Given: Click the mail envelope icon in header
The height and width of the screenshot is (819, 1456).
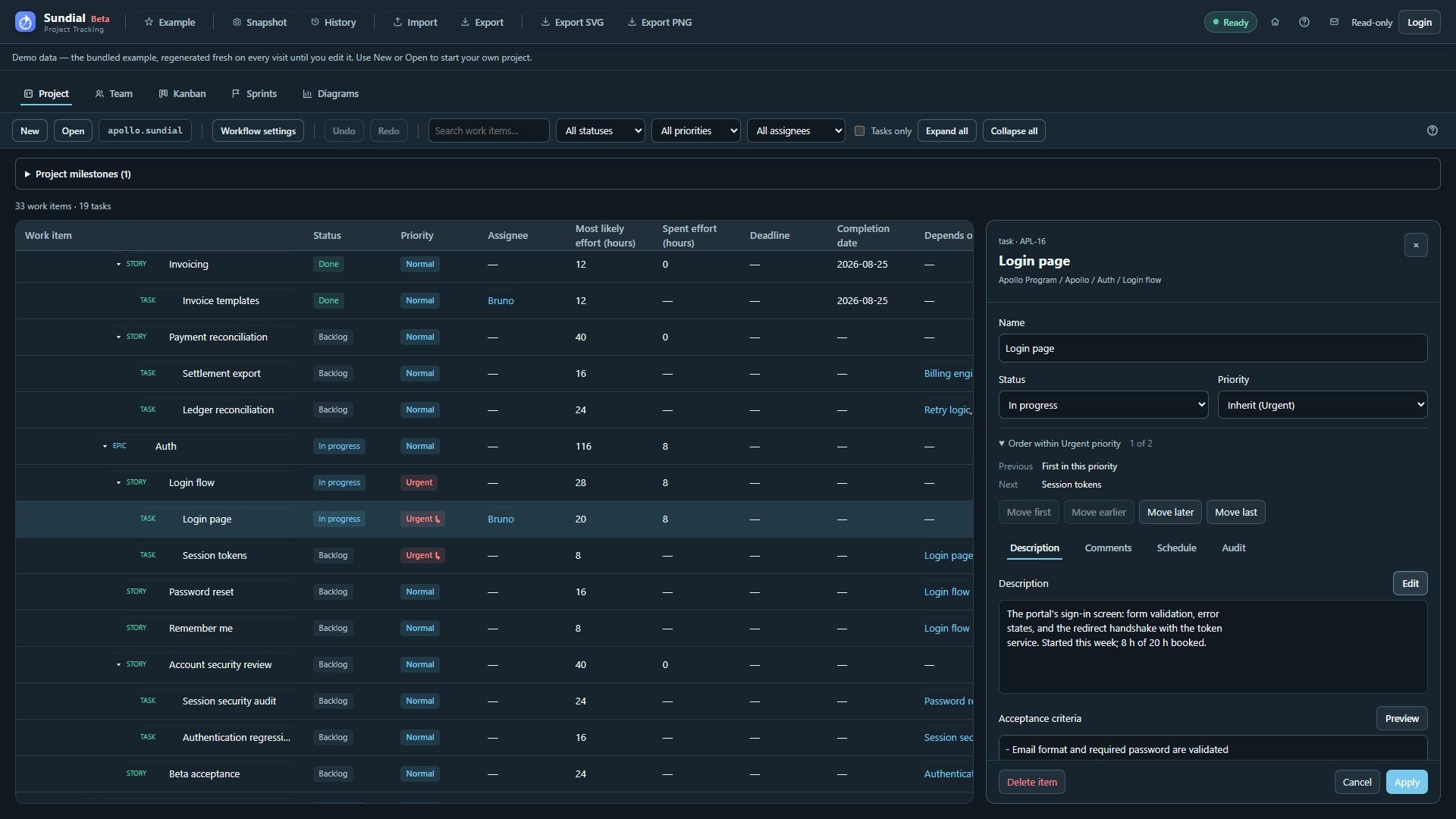Looking at the screenshot, I should [1334, 22].
